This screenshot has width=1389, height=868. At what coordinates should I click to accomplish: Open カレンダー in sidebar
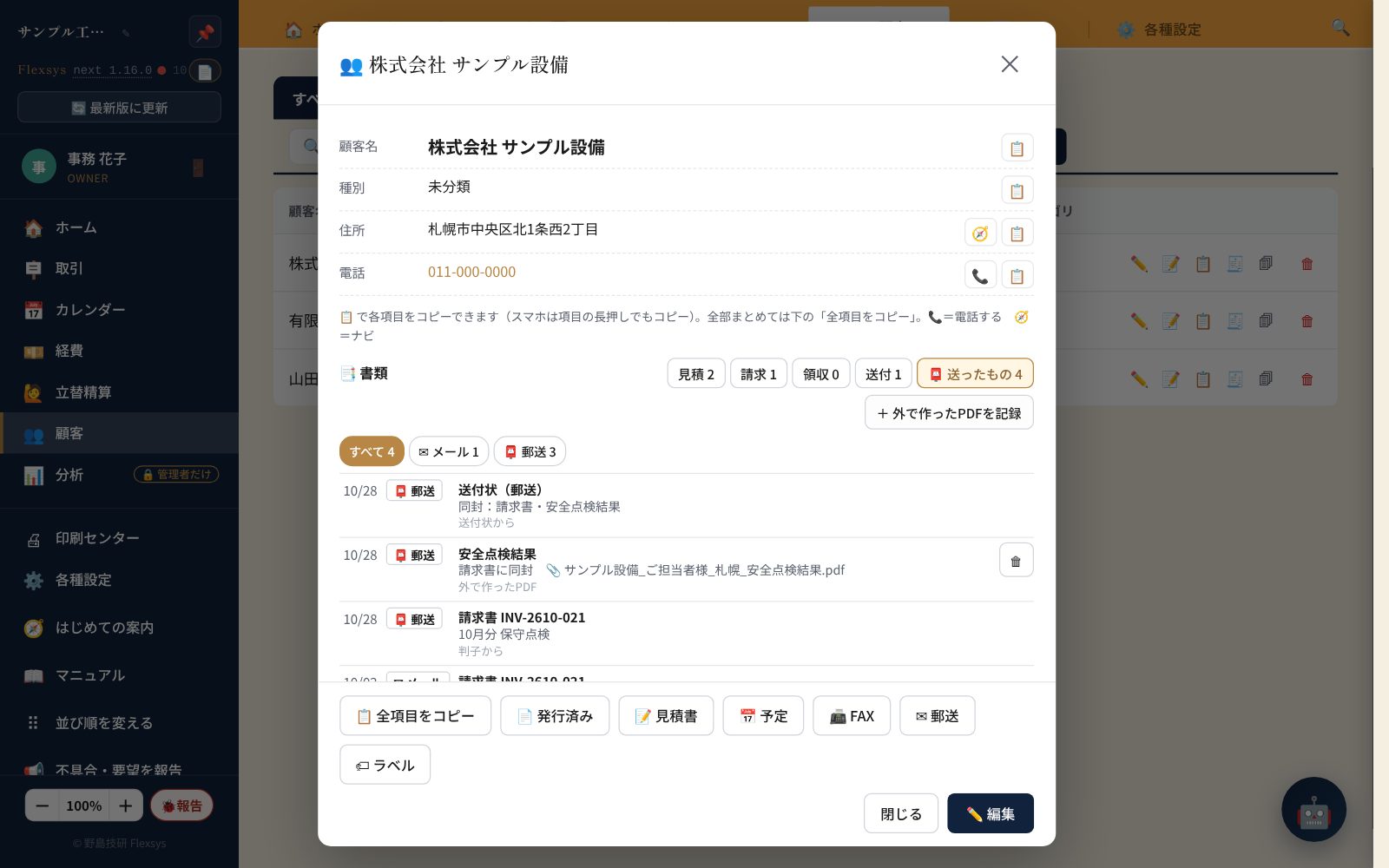[119, 310]
